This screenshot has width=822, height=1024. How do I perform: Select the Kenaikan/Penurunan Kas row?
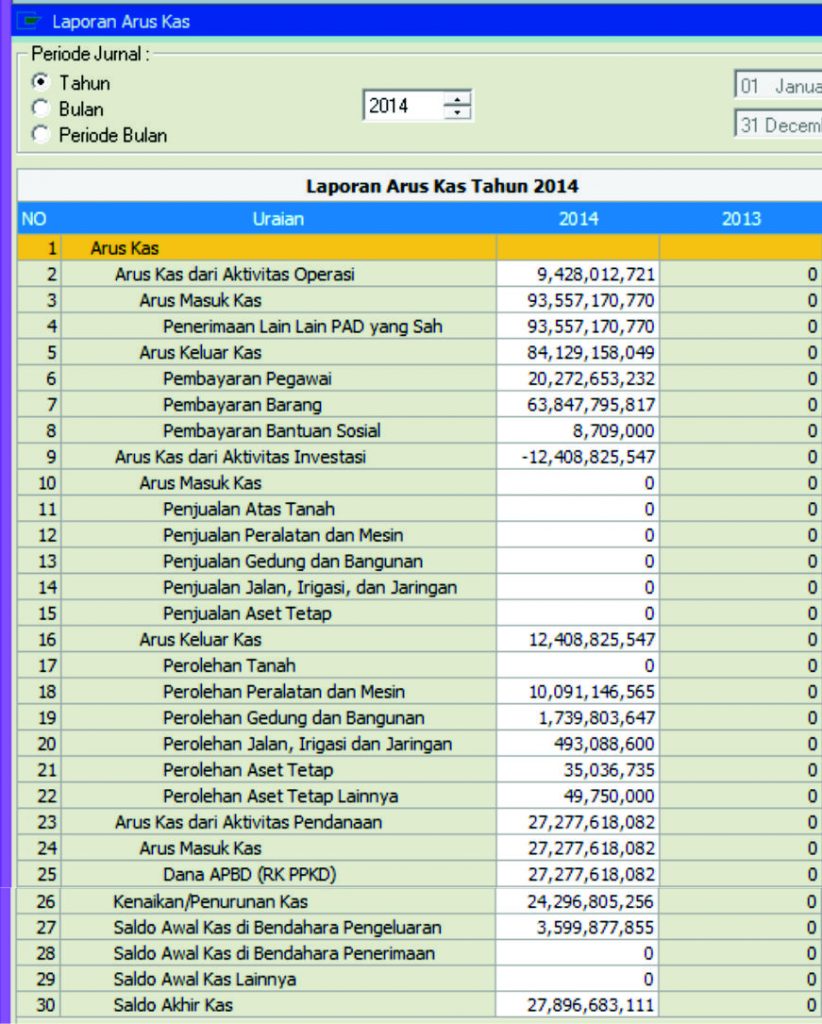(x=419, y=902)
